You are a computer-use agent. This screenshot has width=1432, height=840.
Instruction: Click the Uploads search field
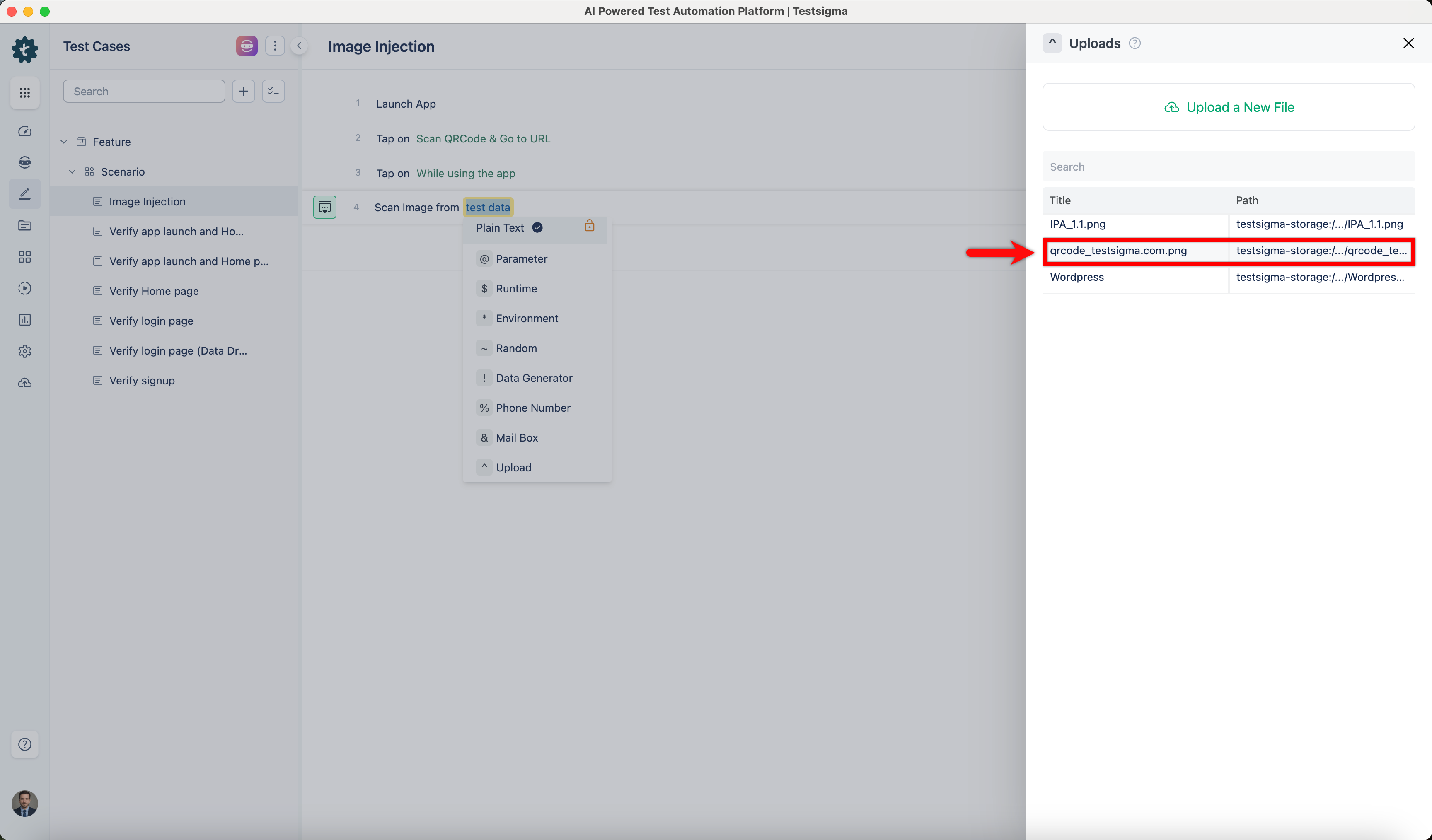click(1228, 167)
